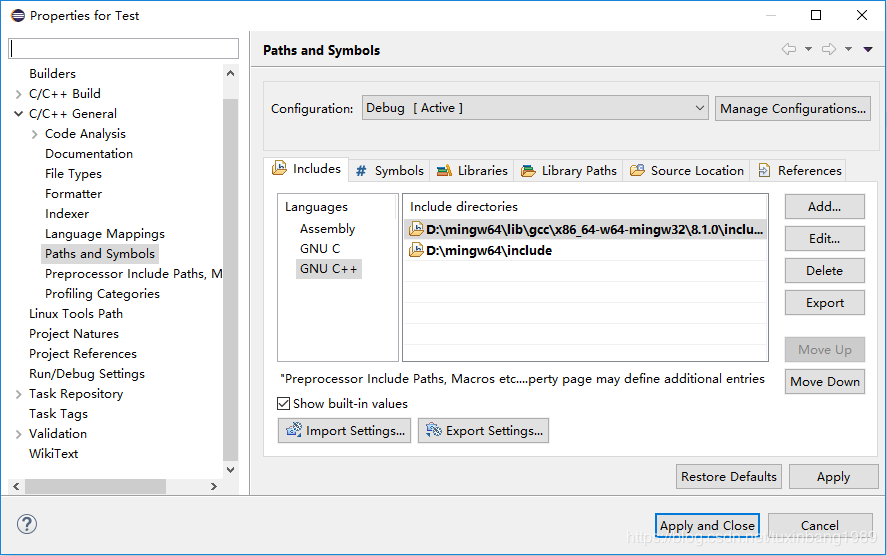Click the filter text input field
This screenshot has height=556, width=887.
(x=124, y=49)
